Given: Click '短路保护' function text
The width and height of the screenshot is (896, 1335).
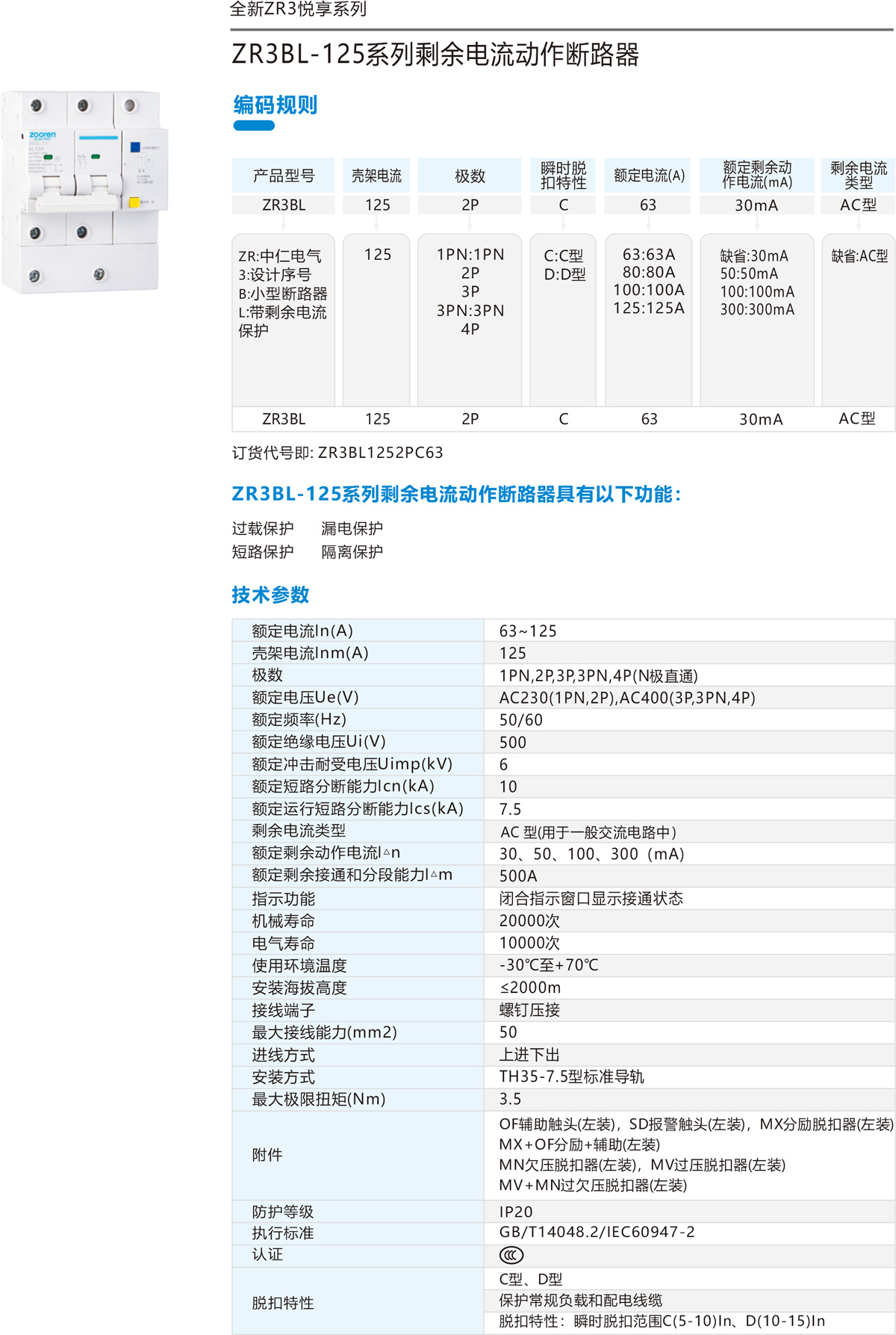Looking at the screenshot, I should pos(263,551).
